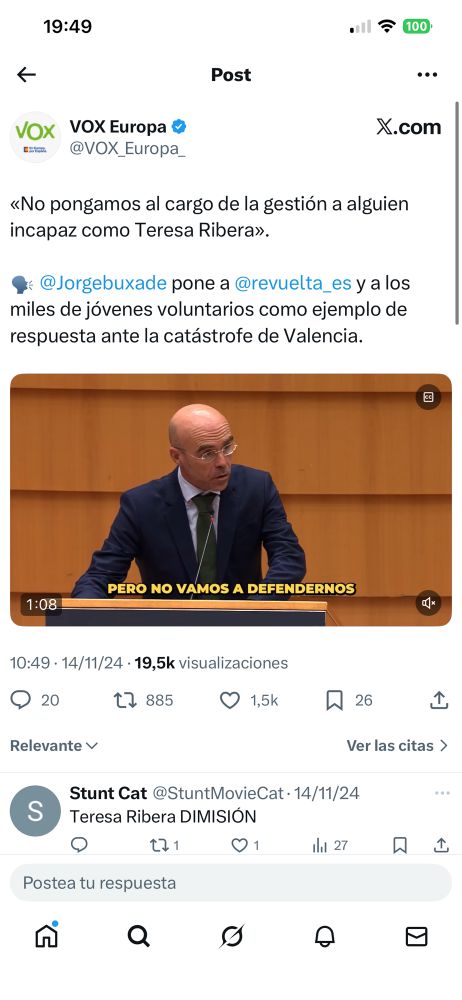Tap the reply icon under the VOX Europa post
The width and height of the screenshot is (462, 1000).
click(x=20, y=700)
